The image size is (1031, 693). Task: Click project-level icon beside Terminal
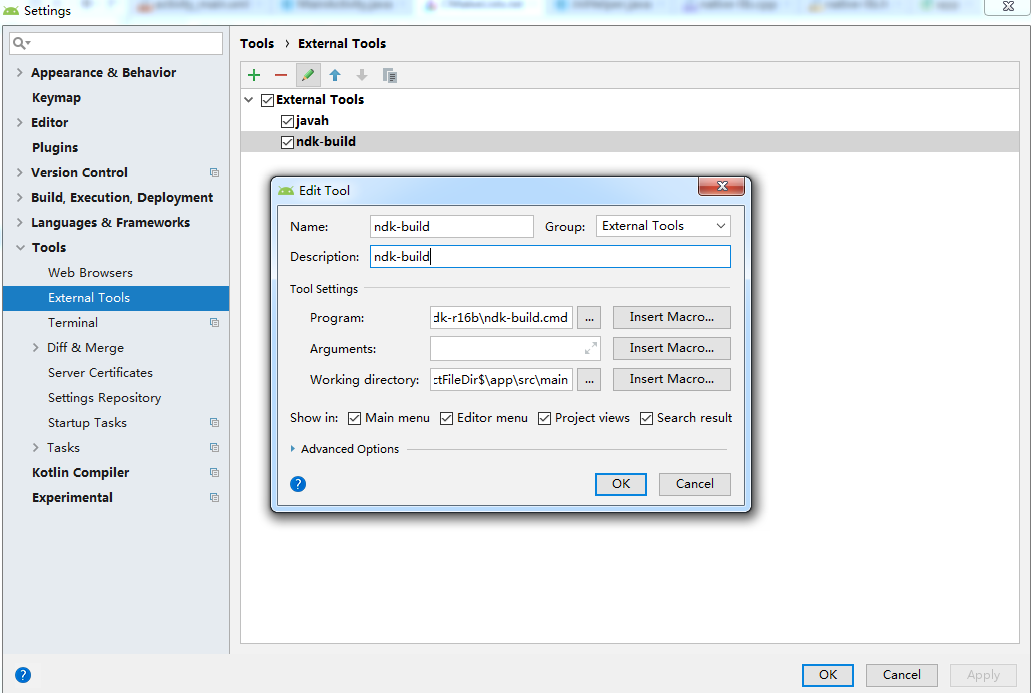point(214,322)
